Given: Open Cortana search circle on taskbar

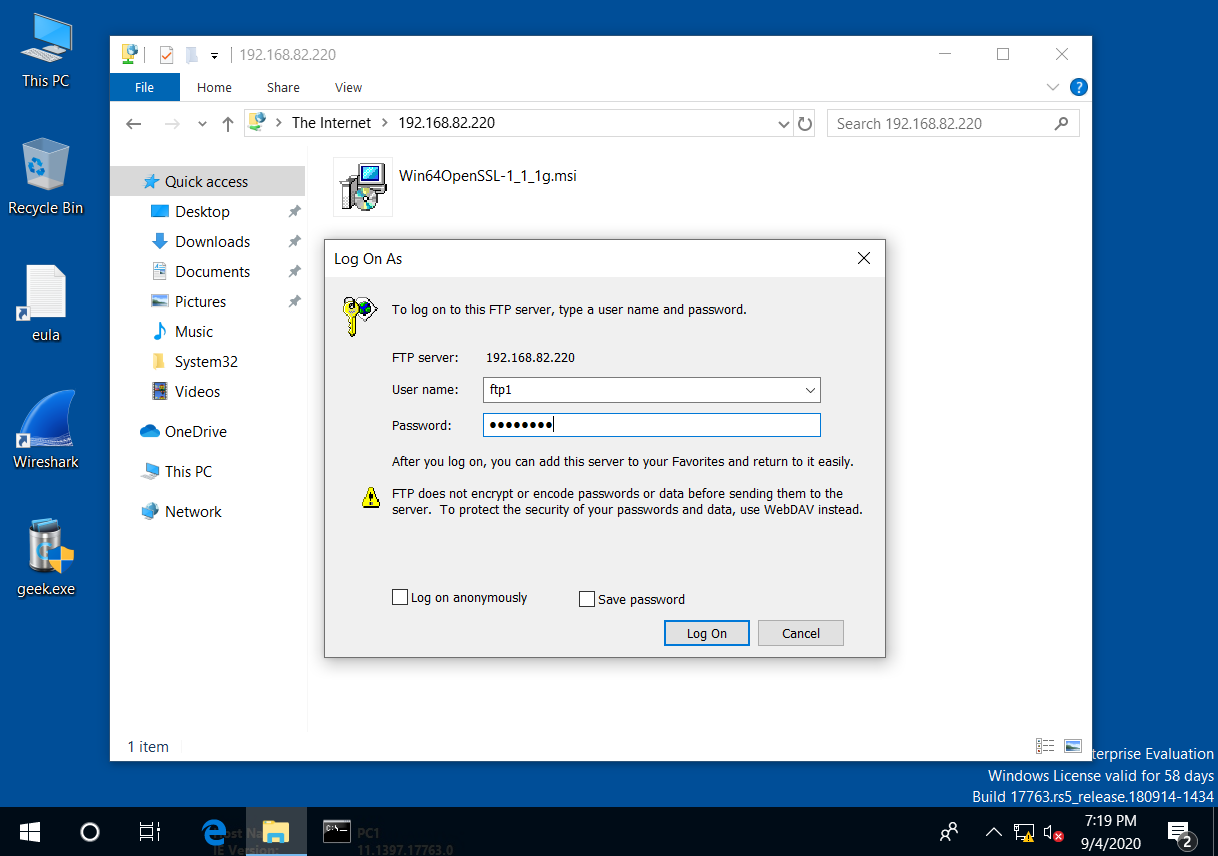Looking at the screenshot, I should click(90, 832).
